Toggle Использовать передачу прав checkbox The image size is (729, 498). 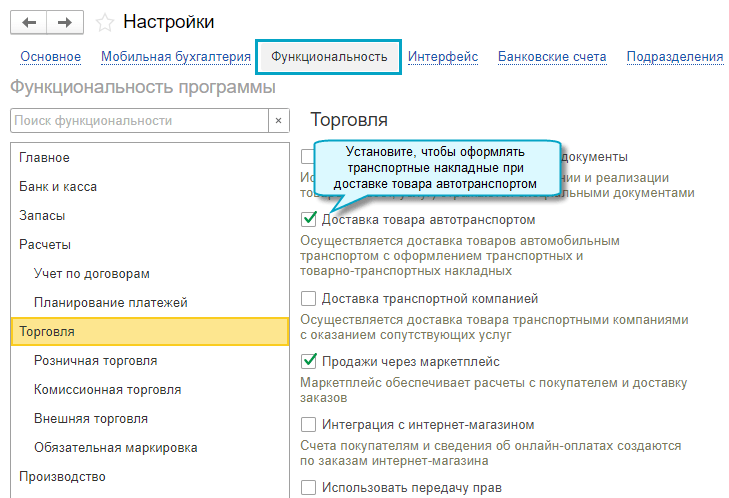pos(309,488)
